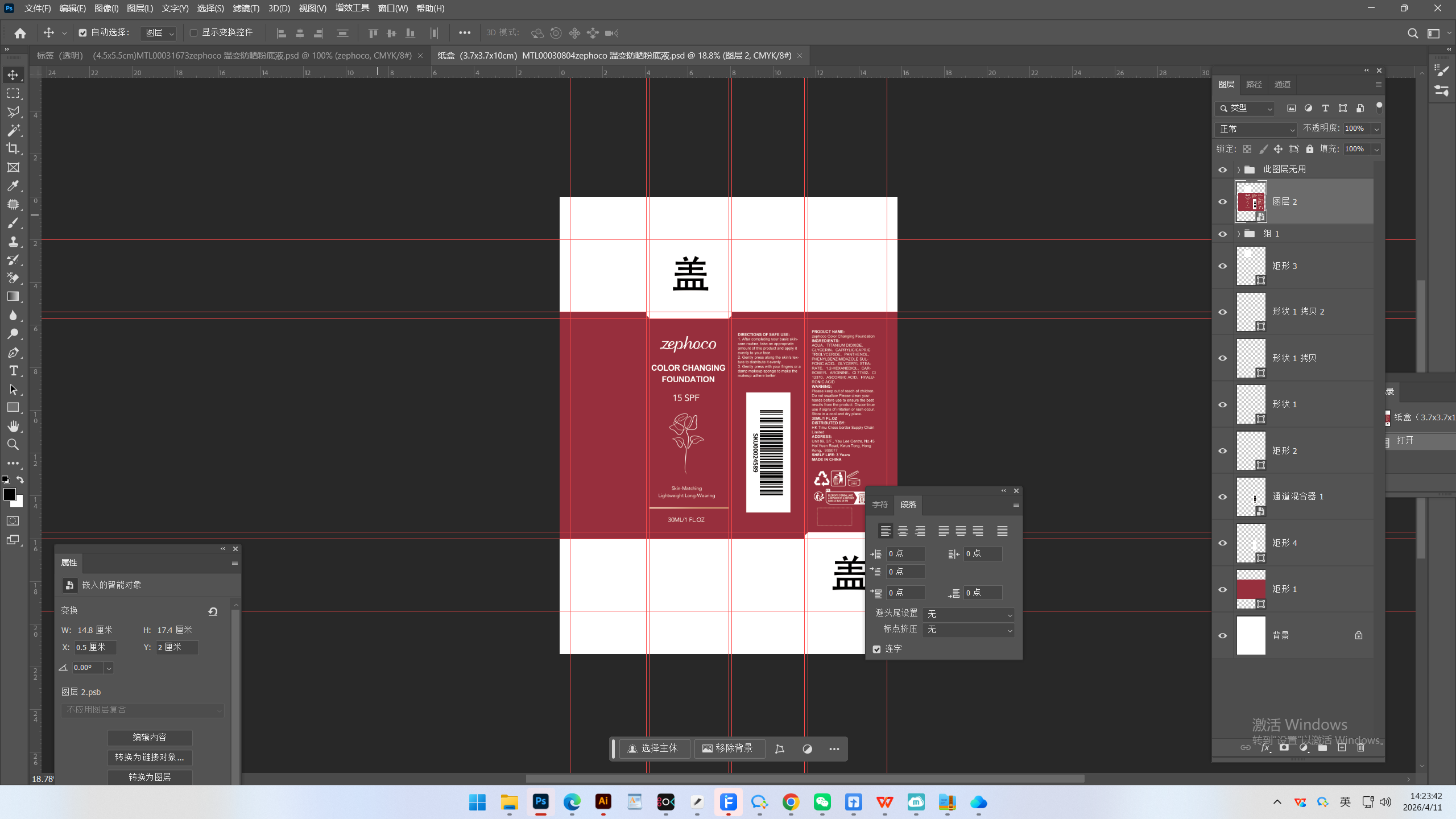
Task: Select the Eyedropper tool
Action: 13,185
